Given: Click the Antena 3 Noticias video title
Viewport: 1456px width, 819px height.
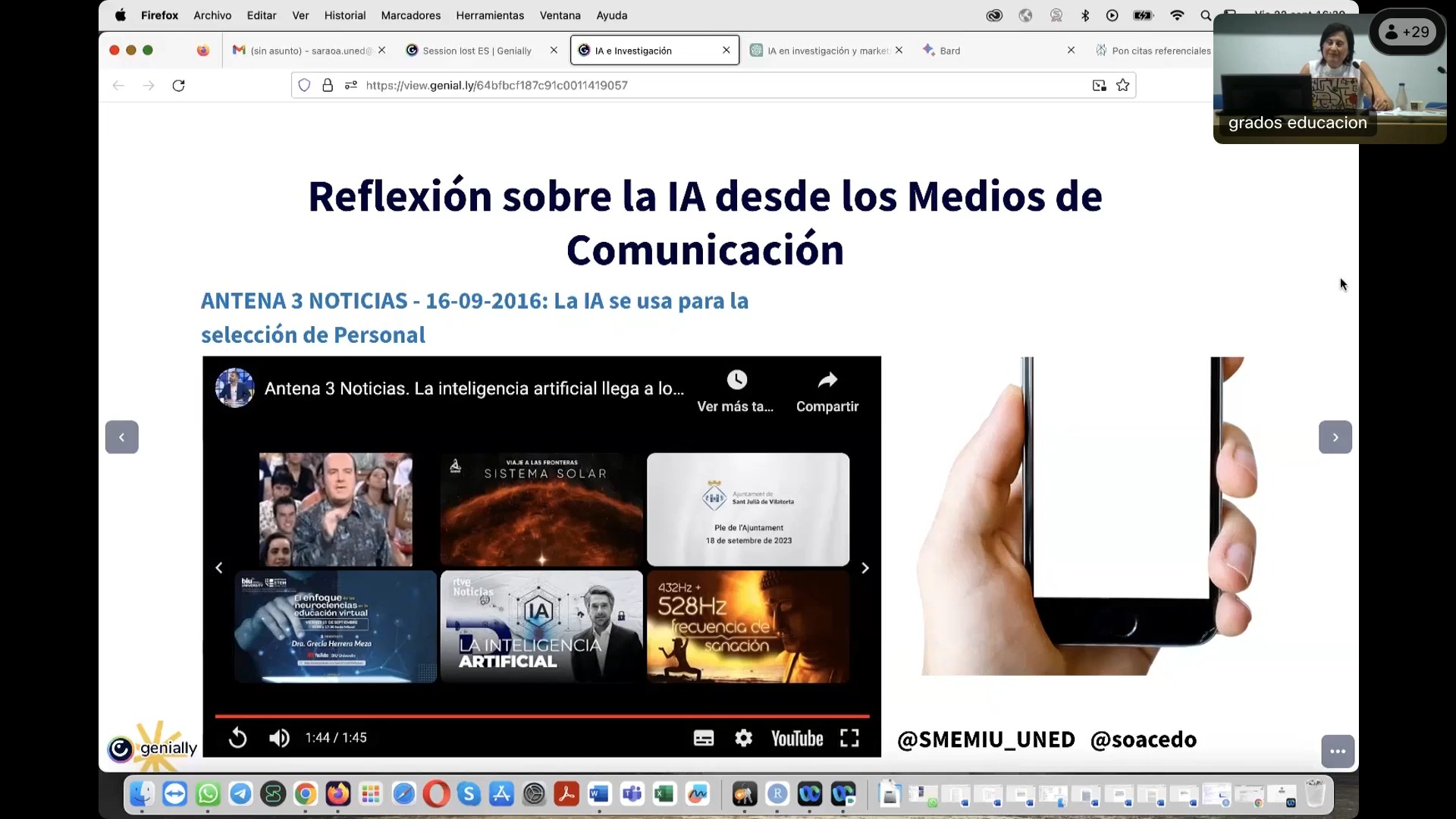Looking at the screenshot, I should click(474, 388).
